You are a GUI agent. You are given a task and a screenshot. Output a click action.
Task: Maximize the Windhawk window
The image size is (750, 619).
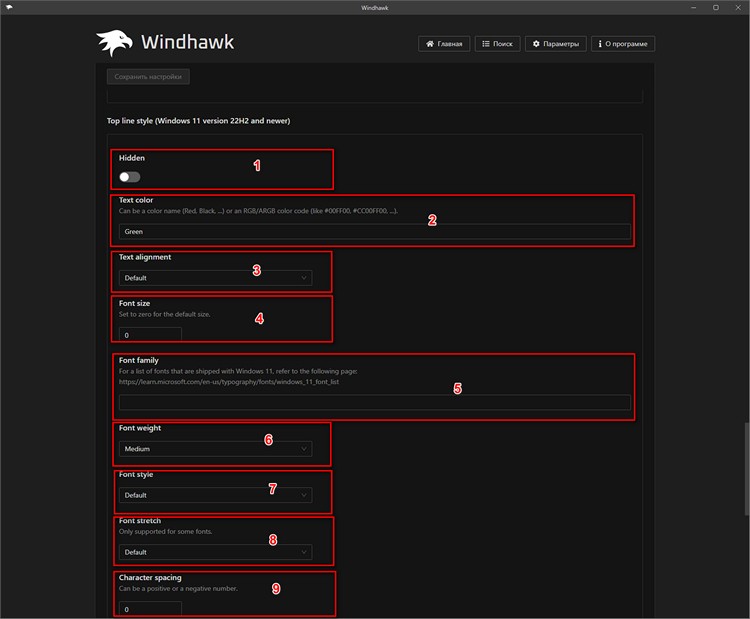pyautogui.click(x=716, y=7)
